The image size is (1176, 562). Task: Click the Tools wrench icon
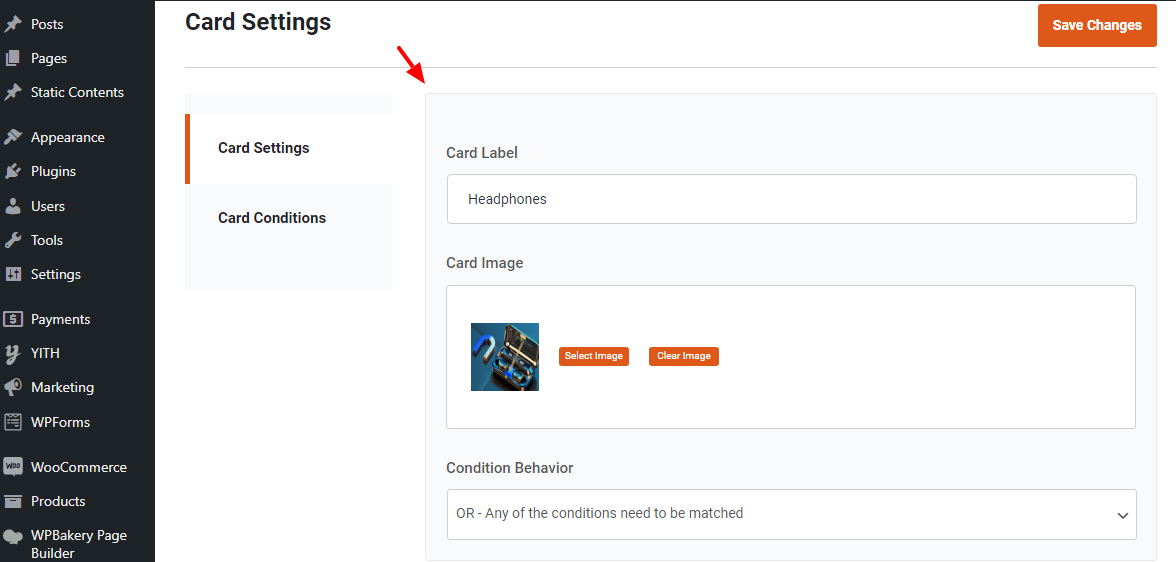13,240
